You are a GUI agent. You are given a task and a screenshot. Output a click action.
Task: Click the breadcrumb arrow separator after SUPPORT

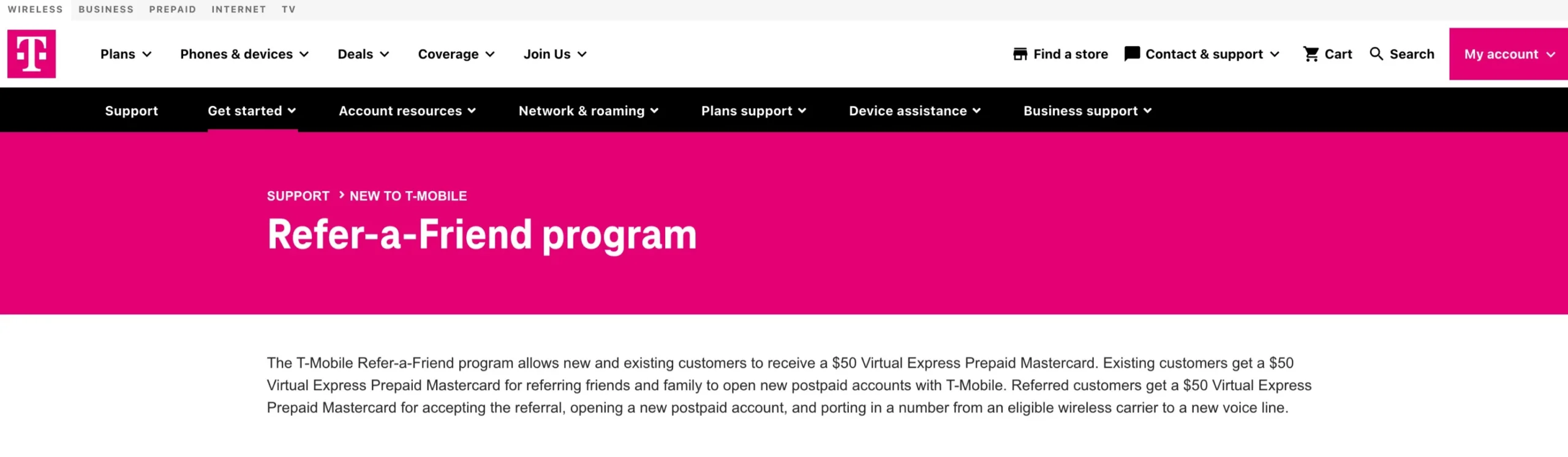(x=341, y=195)
